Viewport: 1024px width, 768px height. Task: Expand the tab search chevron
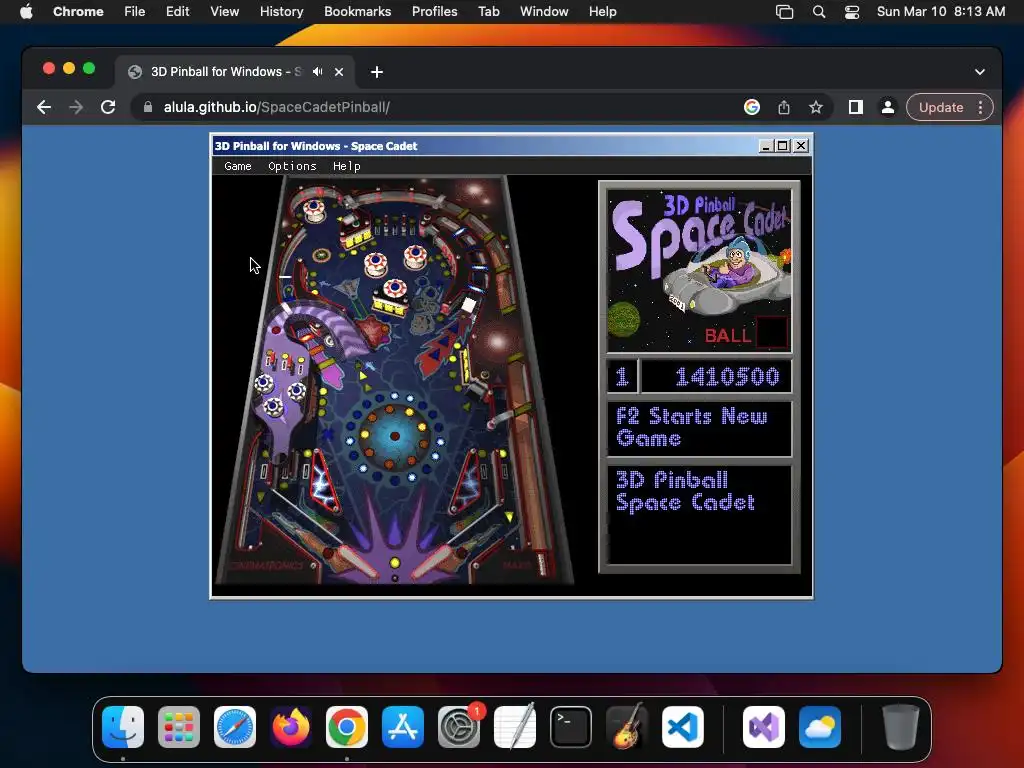(x=980, y=72)
